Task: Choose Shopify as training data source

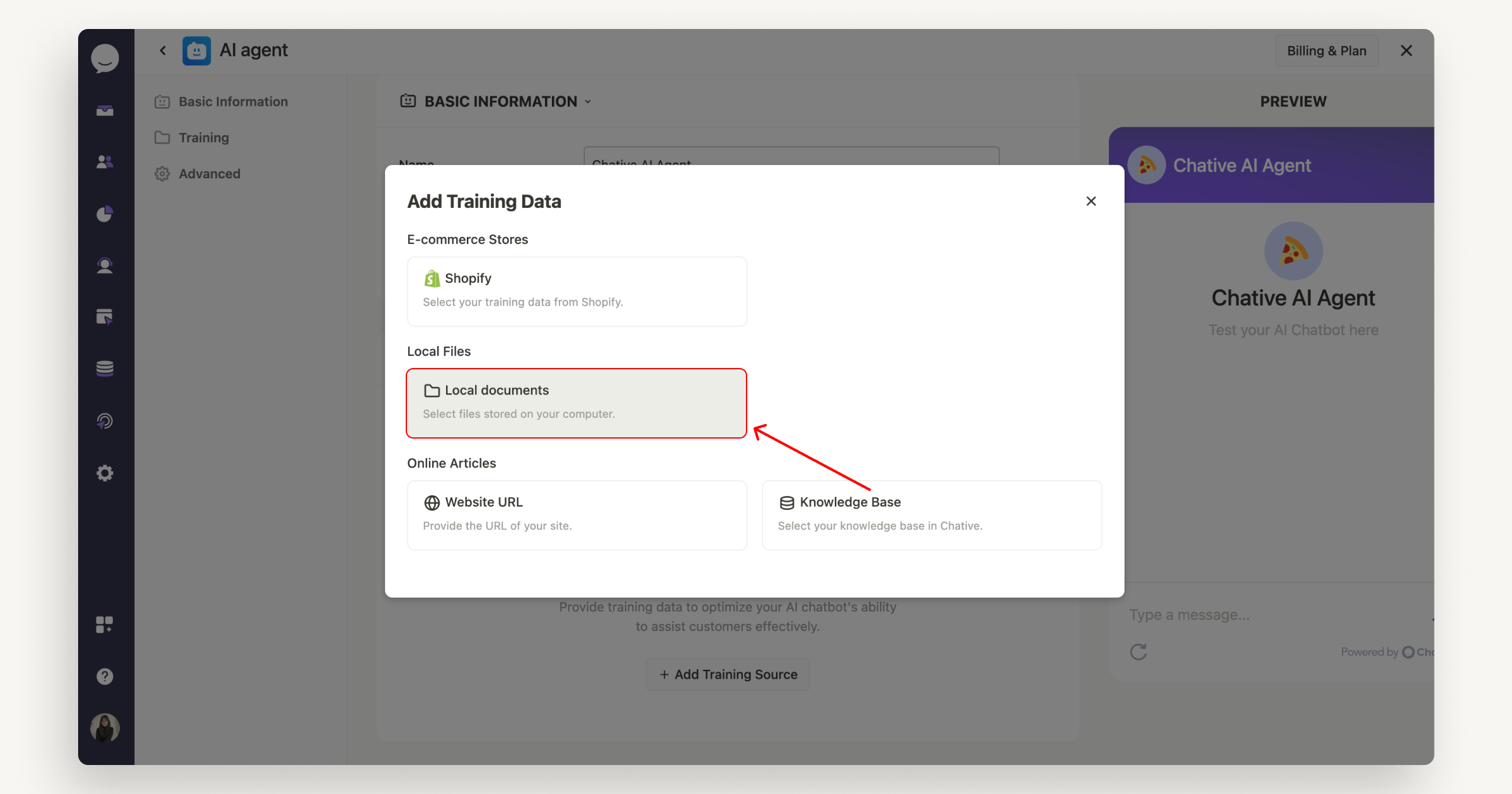Action: click(x=576, y=291)
